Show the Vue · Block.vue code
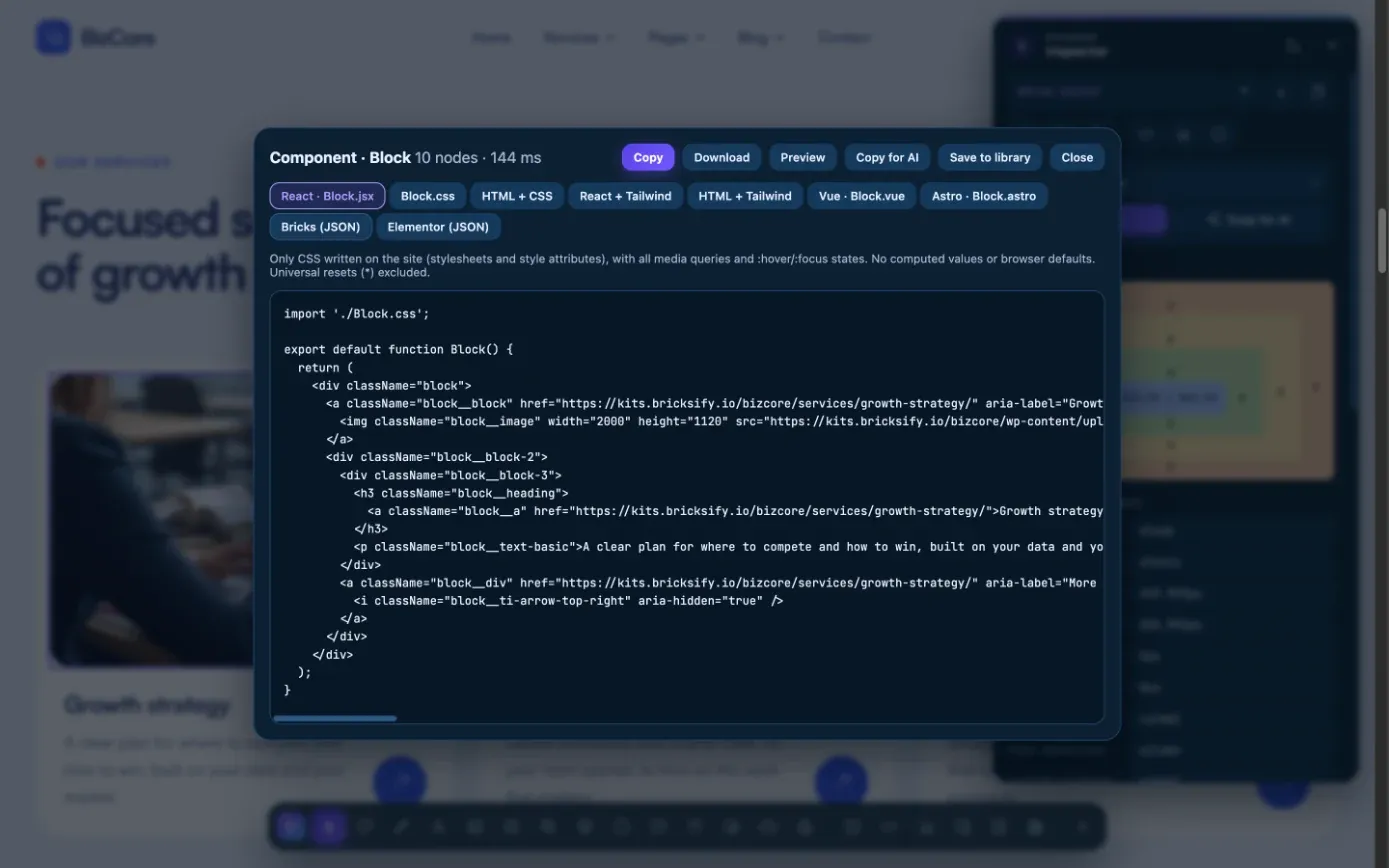 (x=862, y=196)
